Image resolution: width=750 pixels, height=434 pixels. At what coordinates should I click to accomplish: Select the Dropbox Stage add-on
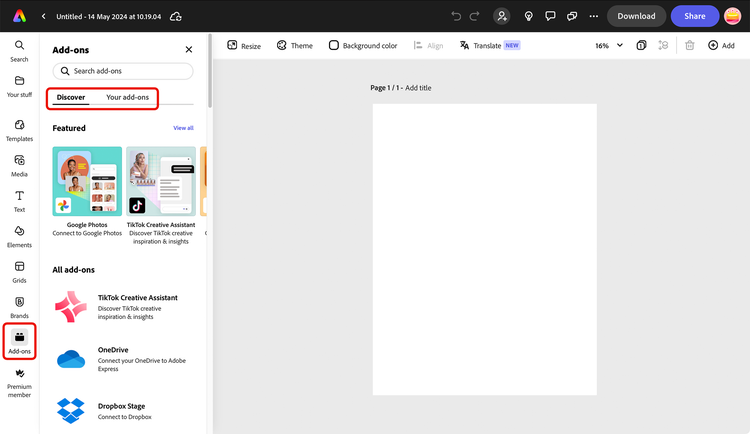pyautogui.click(x=123, y=411)
